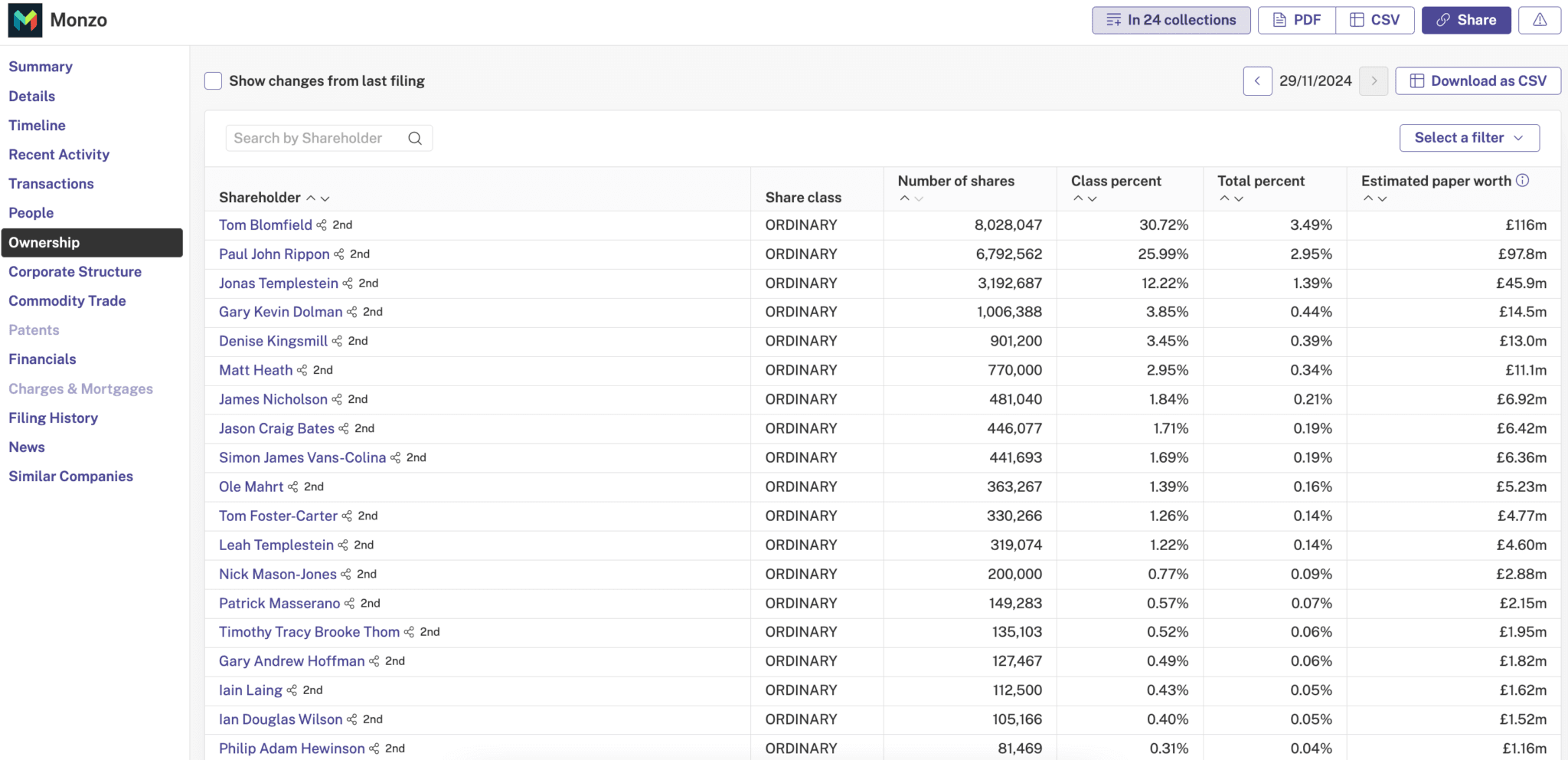Select the Ownership sidebar item

click(x=92, y=243)
